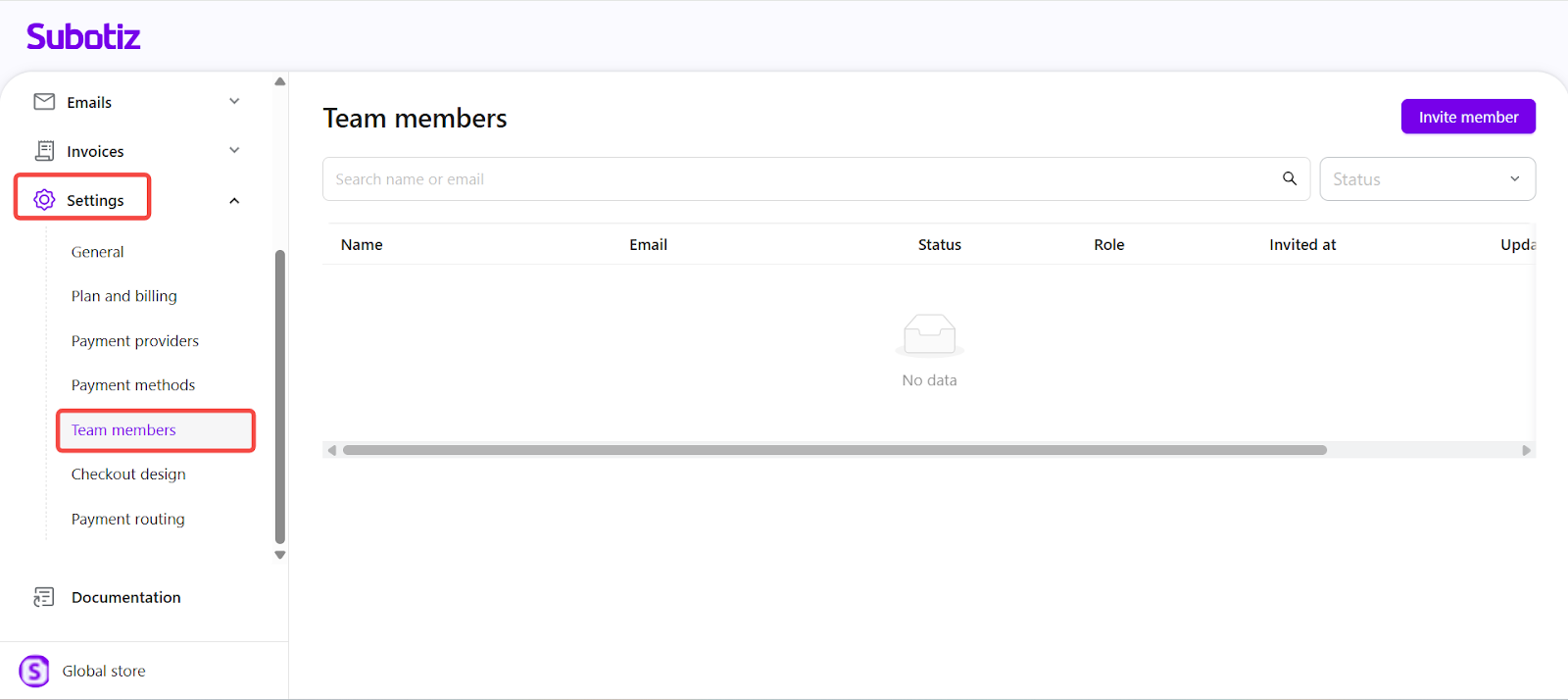The height and width of the screenshot is (700, 1568).
Task: Expand the Invoices menu chevron
Action: 234,151
